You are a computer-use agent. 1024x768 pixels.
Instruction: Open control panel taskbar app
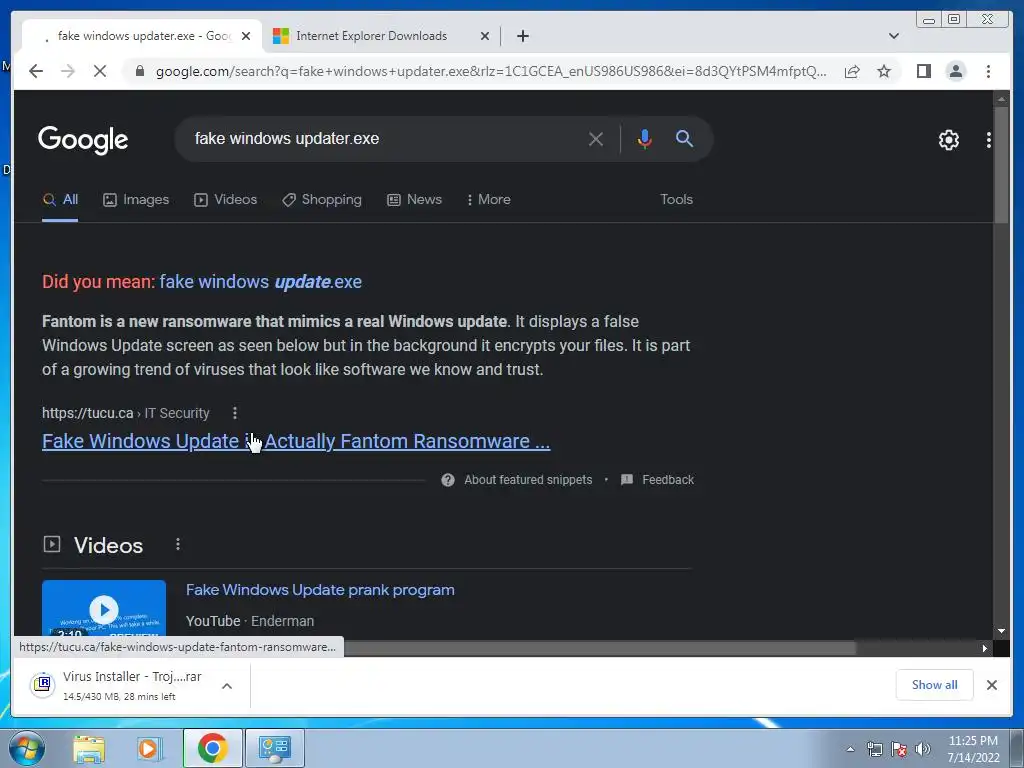point(274,748)
